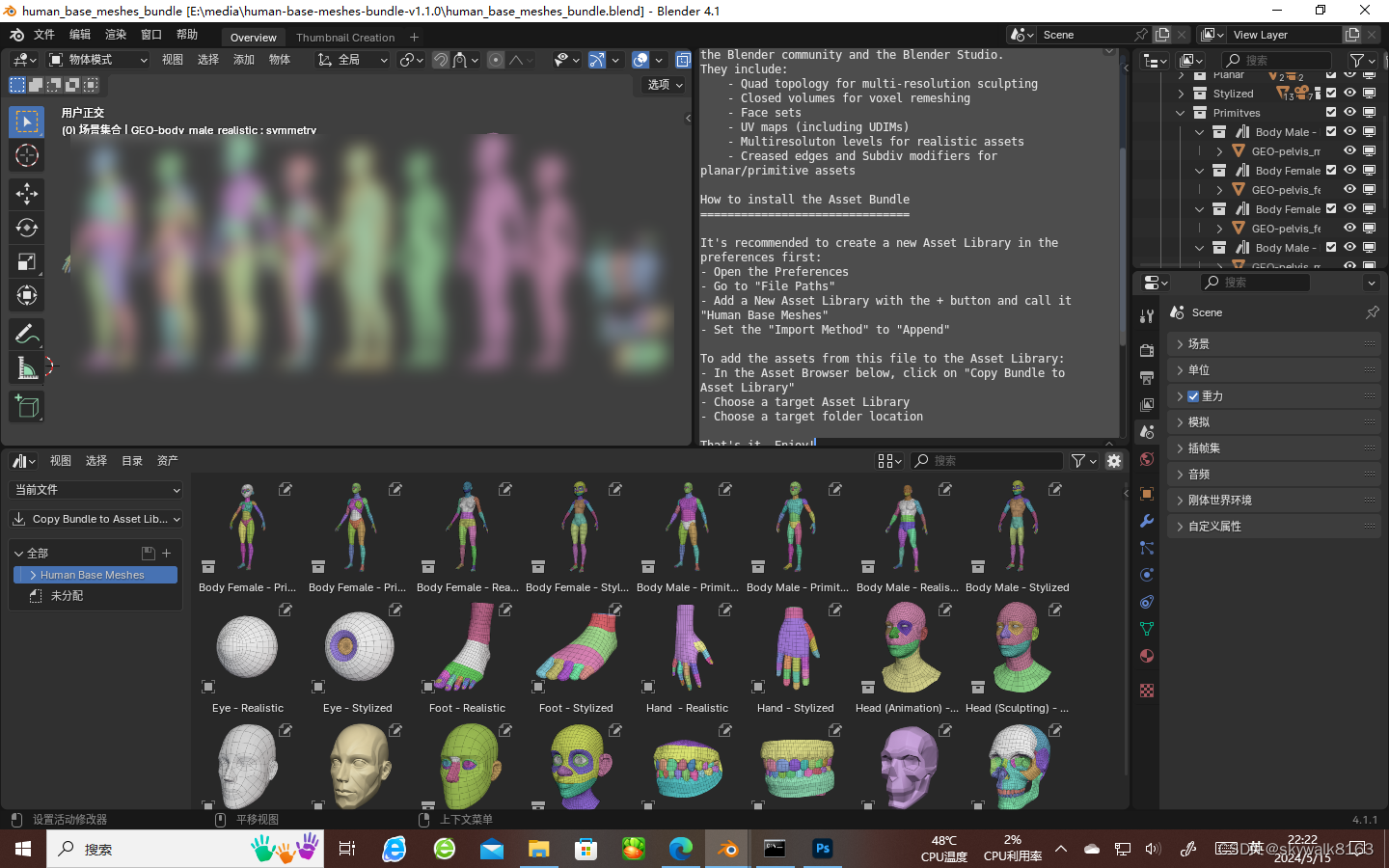Expand the Stylized collection in outliner

tap(1181, 94)
